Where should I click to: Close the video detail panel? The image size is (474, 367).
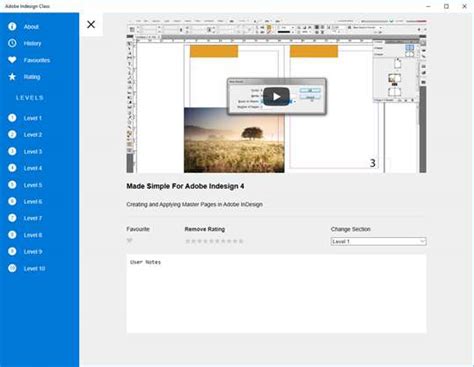click(91, 24)
